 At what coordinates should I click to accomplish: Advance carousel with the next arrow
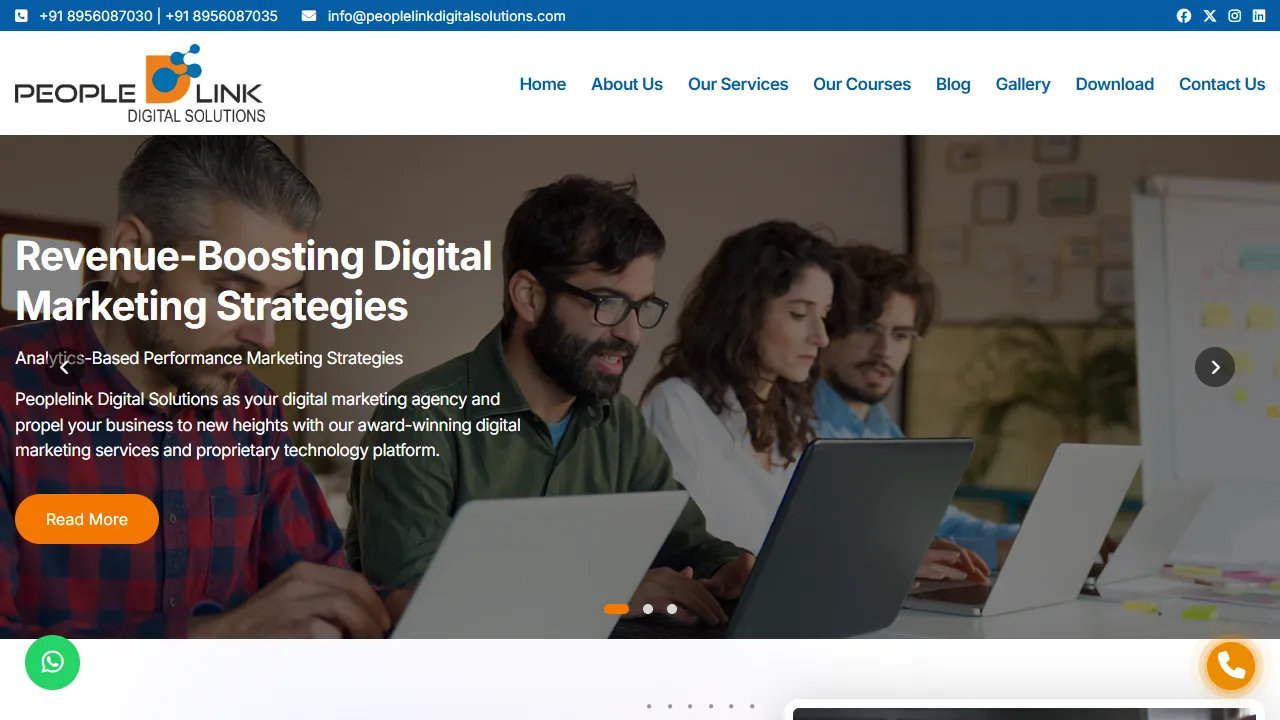click(1214, 367)
